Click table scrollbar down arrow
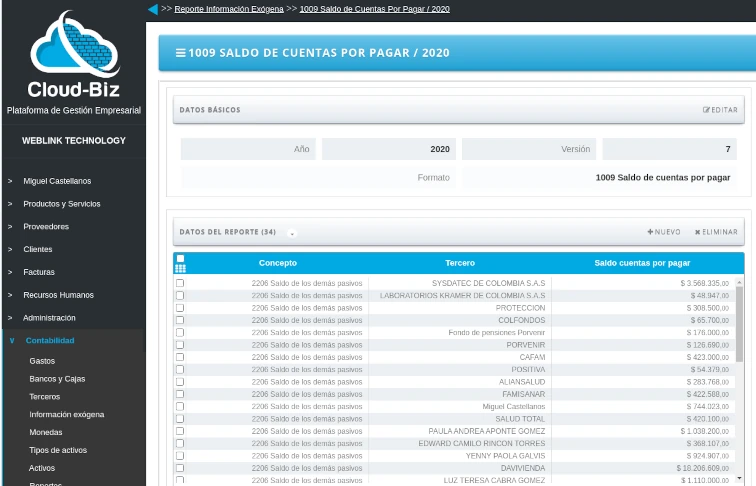The width and height of the screenshot is (756, 486). (739, 478)
